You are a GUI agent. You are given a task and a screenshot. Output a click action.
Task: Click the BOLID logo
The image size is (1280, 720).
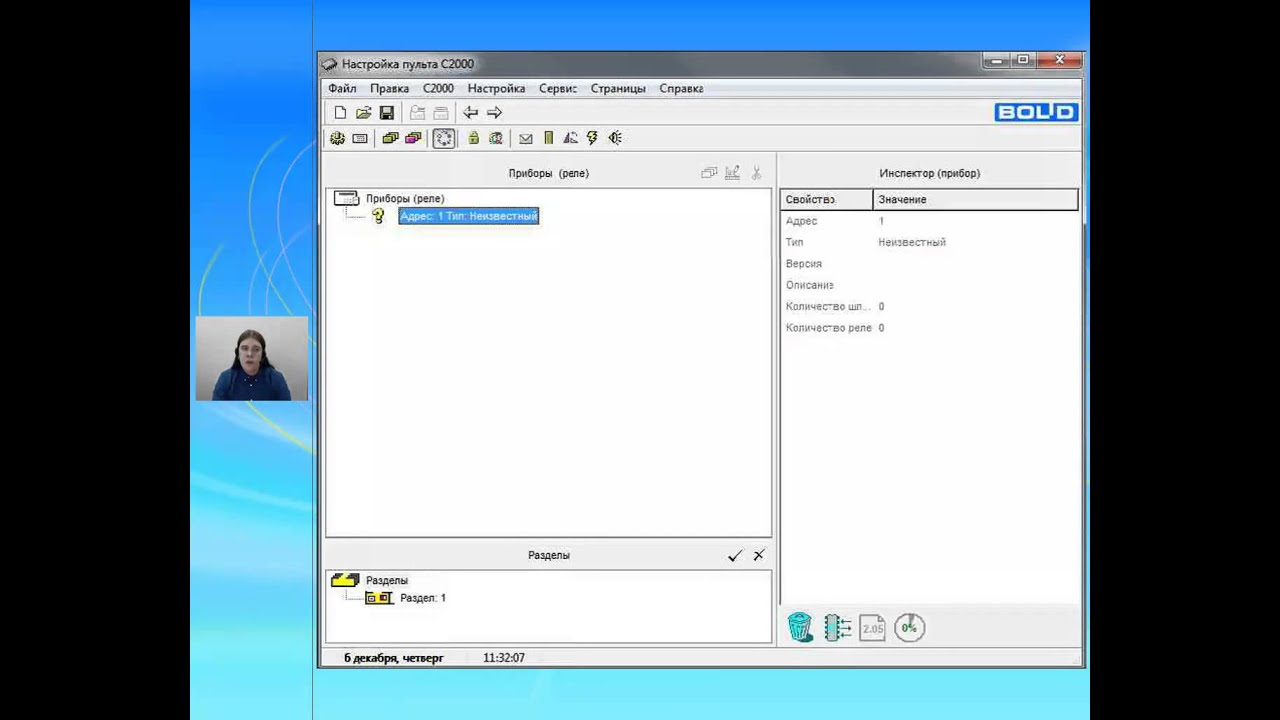coord(1036,112)
